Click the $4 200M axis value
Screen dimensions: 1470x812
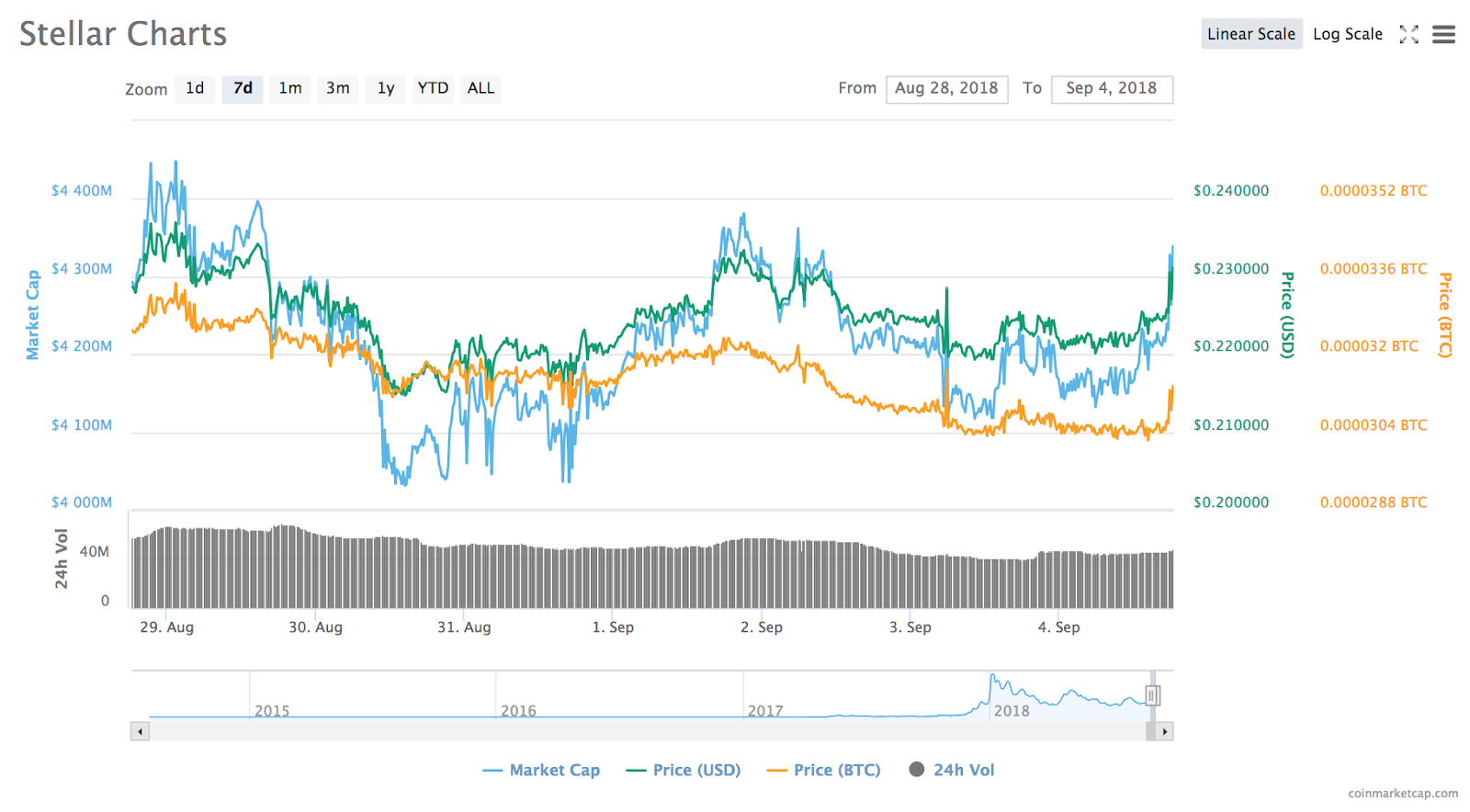click(82, 346)
